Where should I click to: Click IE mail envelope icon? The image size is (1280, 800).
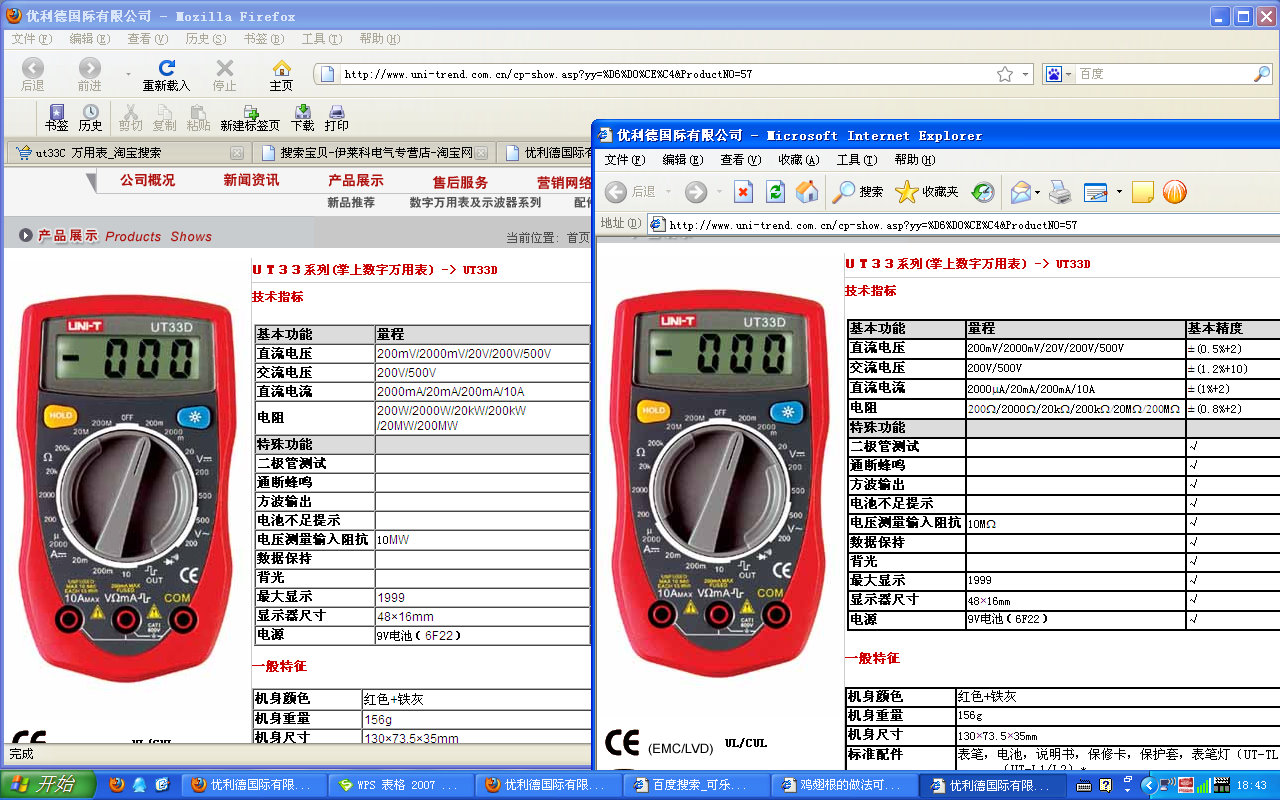1020,192
